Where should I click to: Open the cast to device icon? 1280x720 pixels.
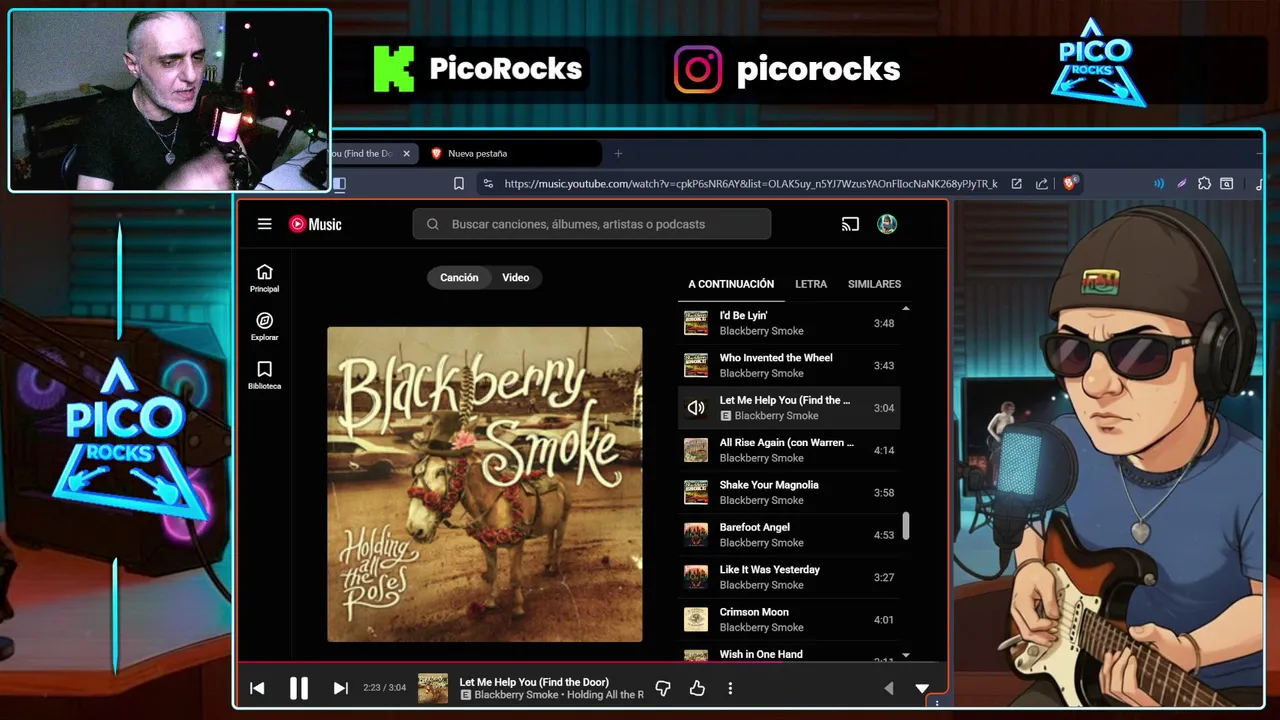(x=850, y=224)
